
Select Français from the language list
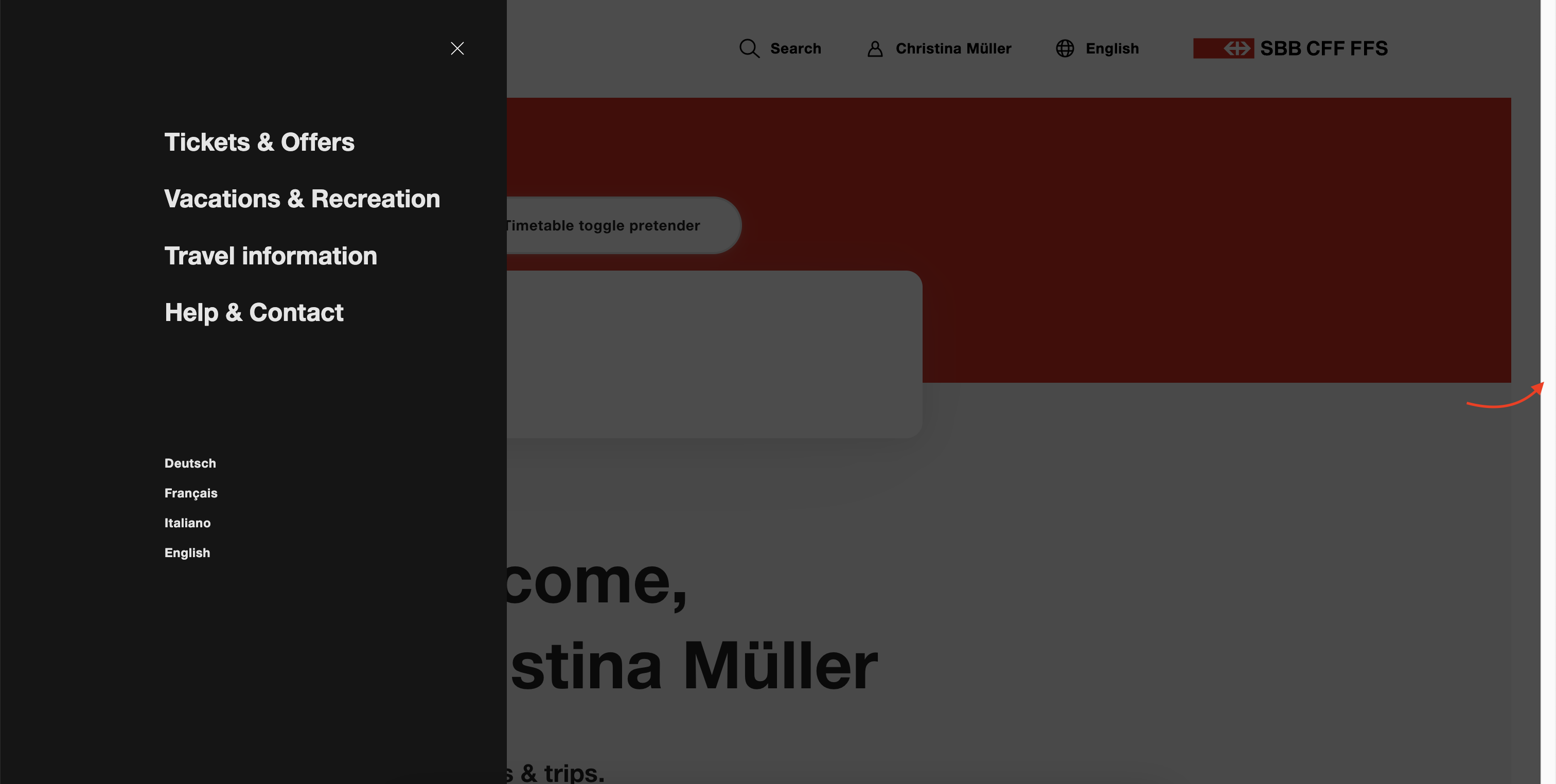(x=191, y=493)
